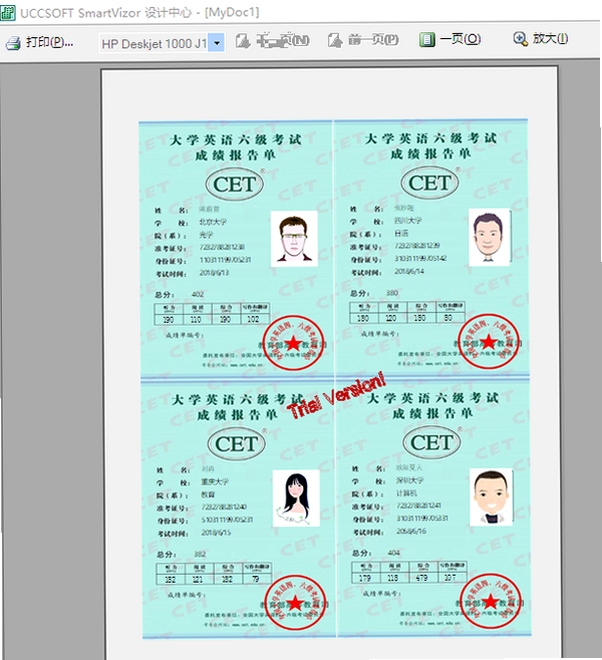Image resolution: width=602 pixels, height=660 pixels.
Task: Click the printer icon in toolbar
Action: (x=12, y=43)
